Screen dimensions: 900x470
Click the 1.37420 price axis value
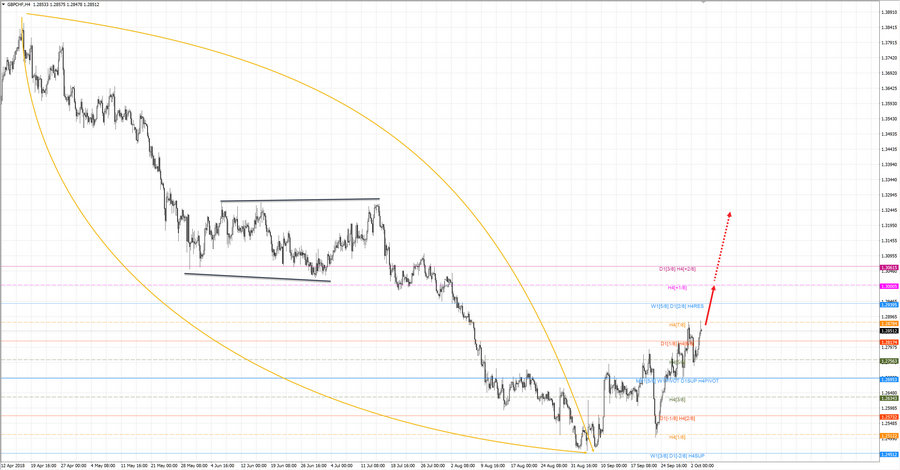[x=889, y=58]
